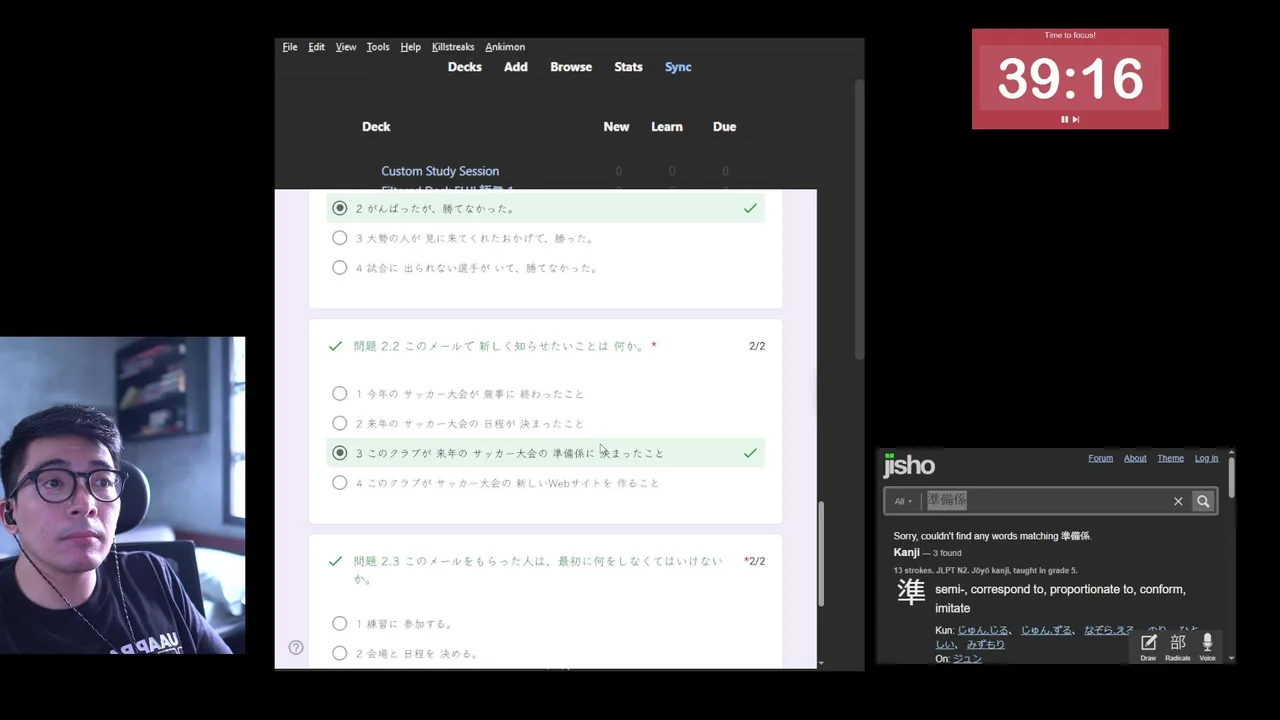Open the File menu in Anki
This screenshot has height=720, width=1280.
(x=290, y=47)
